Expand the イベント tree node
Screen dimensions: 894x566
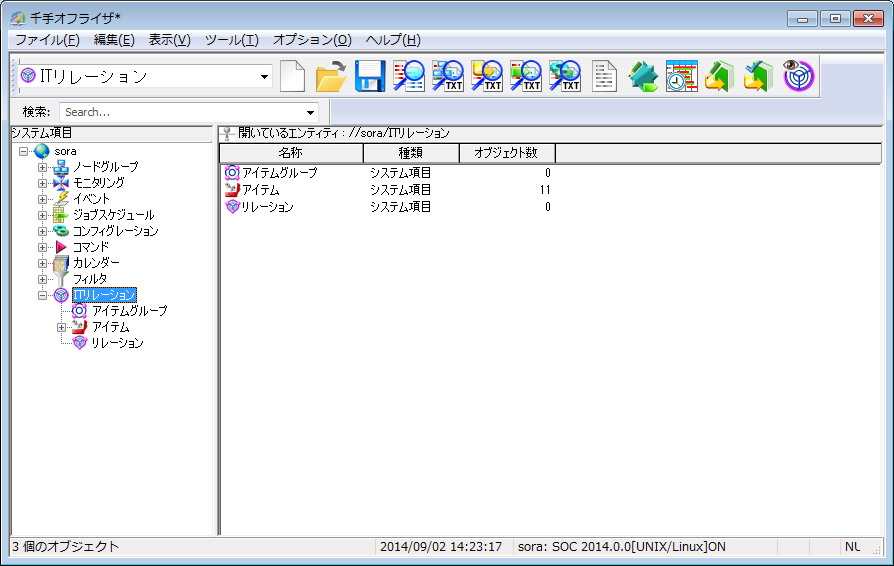click(x=42, y=199)
